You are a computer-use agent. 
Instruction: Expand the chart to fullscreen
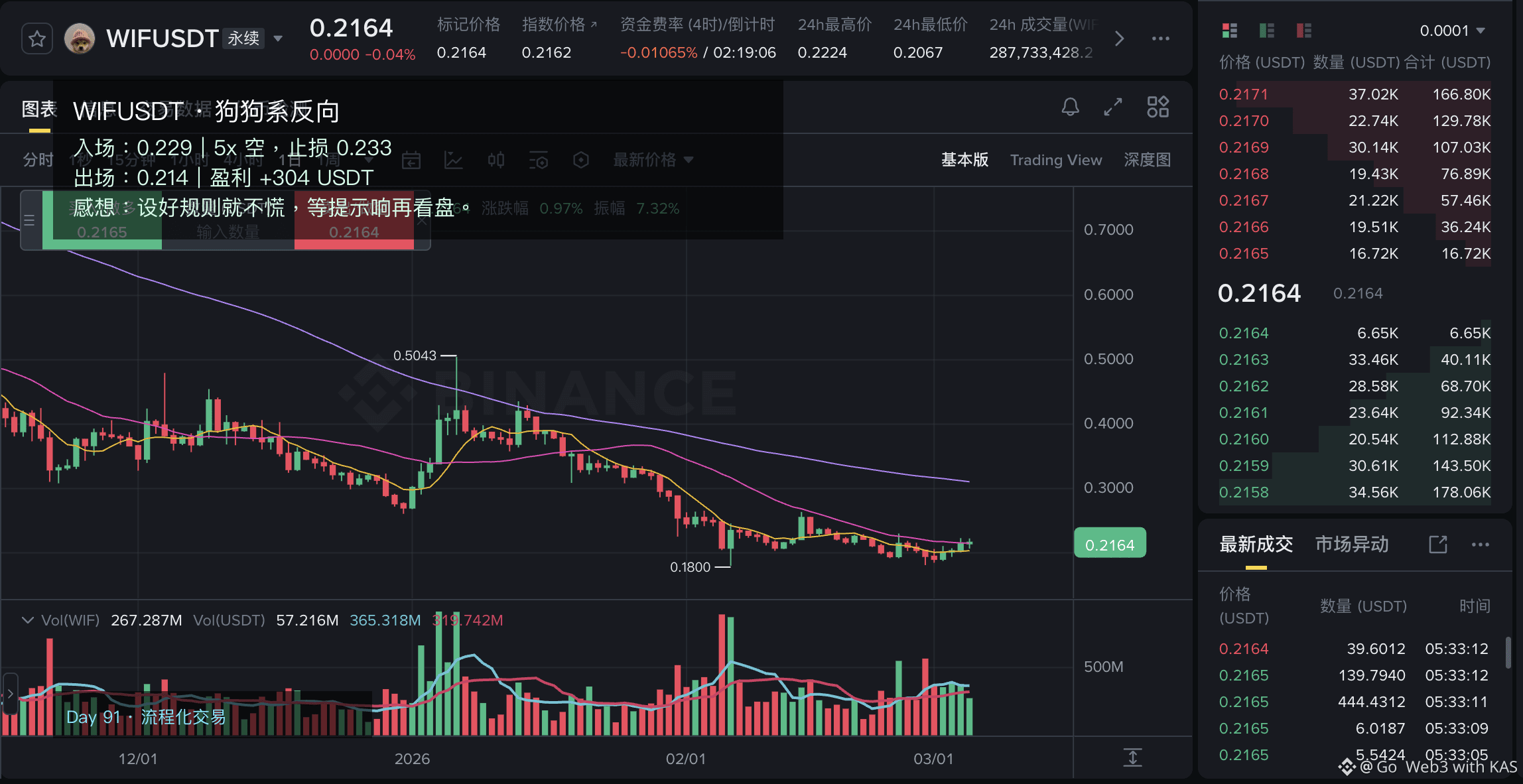(x=1113, y=107)
